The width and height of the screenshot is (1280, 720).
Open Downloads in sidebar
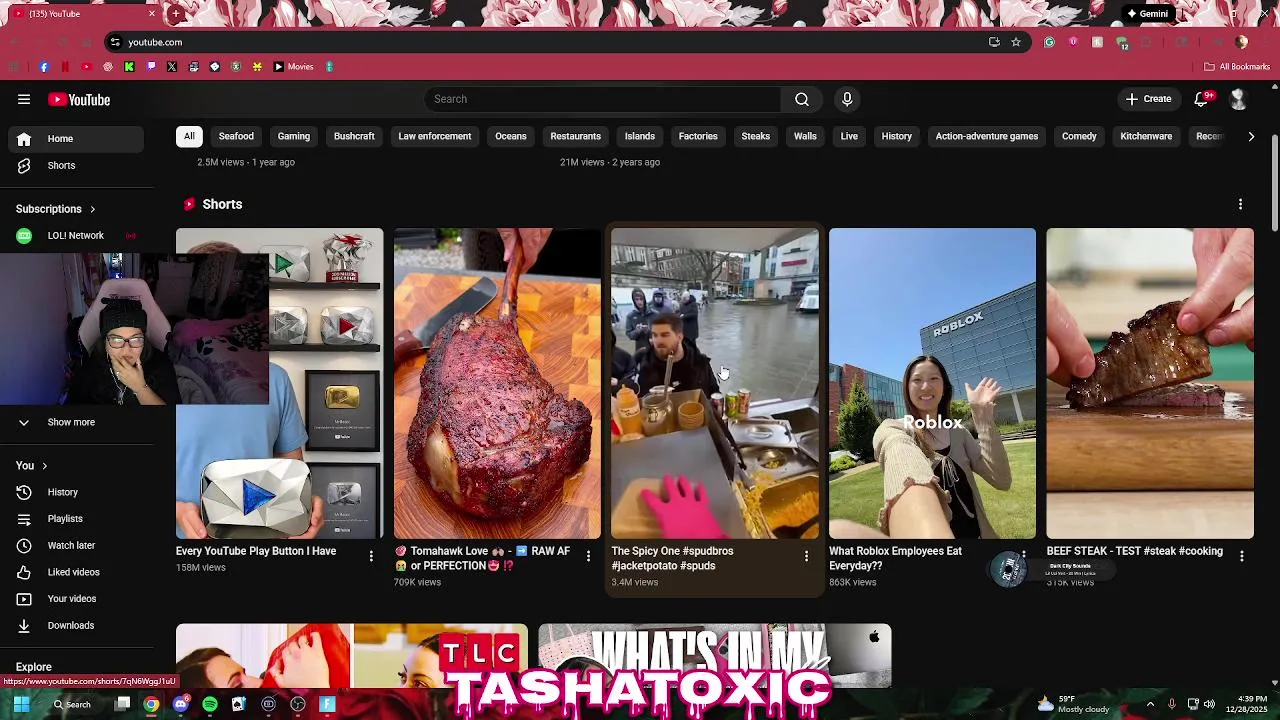[x=76, y=625]
